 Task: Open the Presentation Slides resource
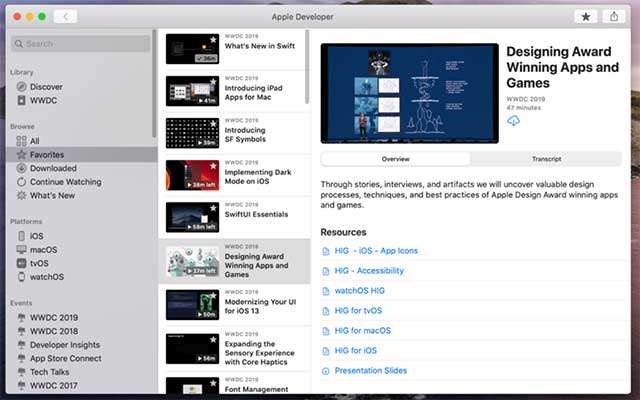371,370
